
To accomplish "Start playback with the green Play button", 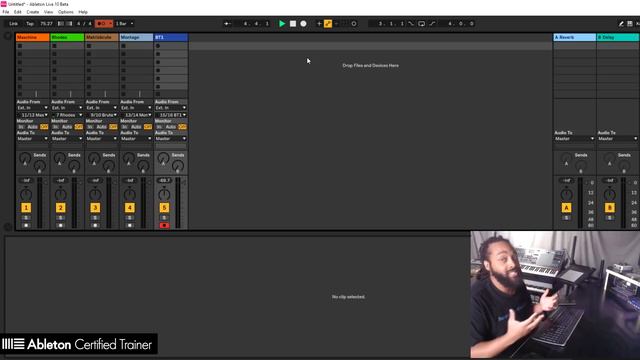I will (282, 24).
